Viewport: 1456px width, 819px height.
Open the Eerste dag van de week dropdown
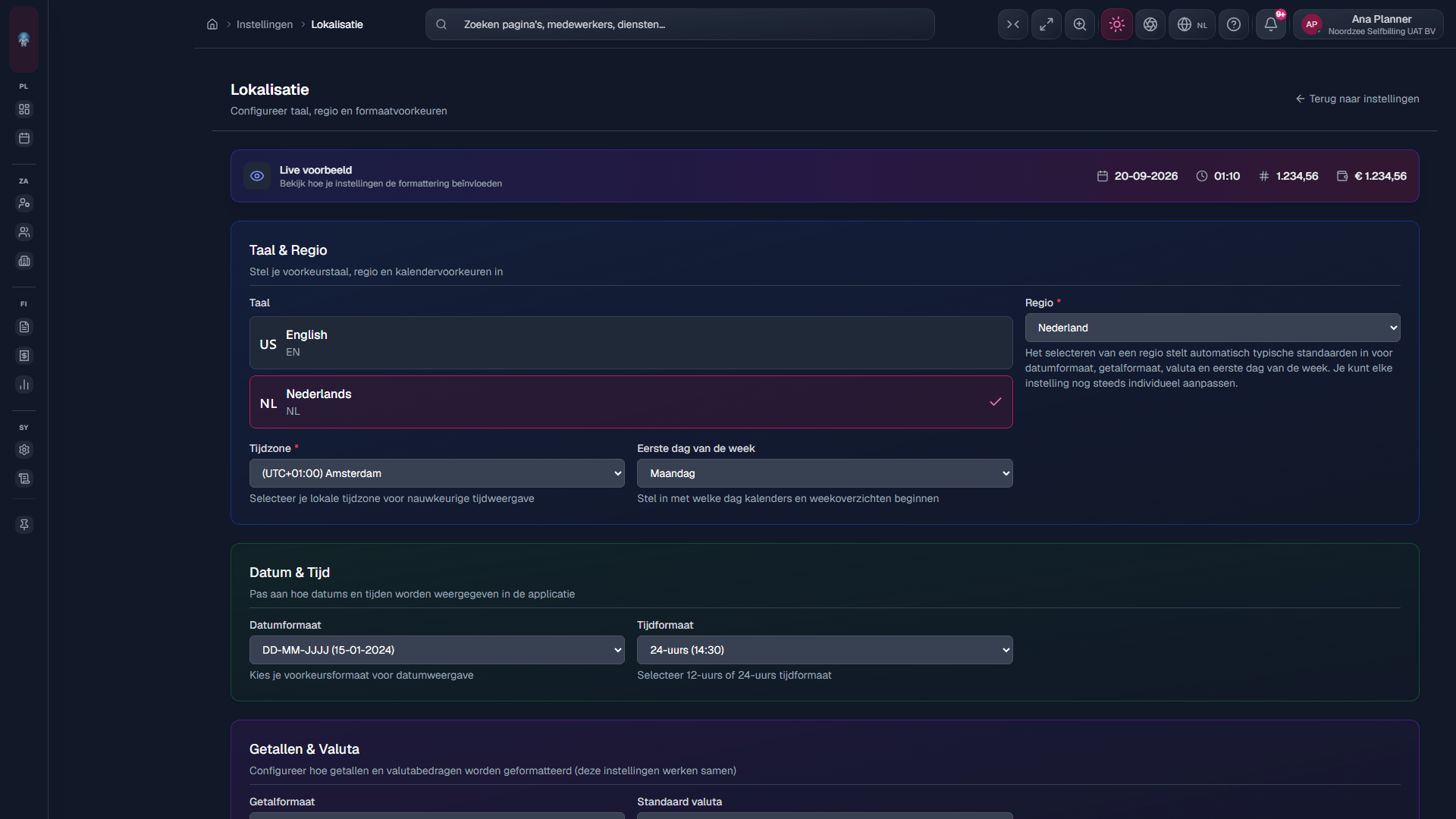(x=825, y=473)
